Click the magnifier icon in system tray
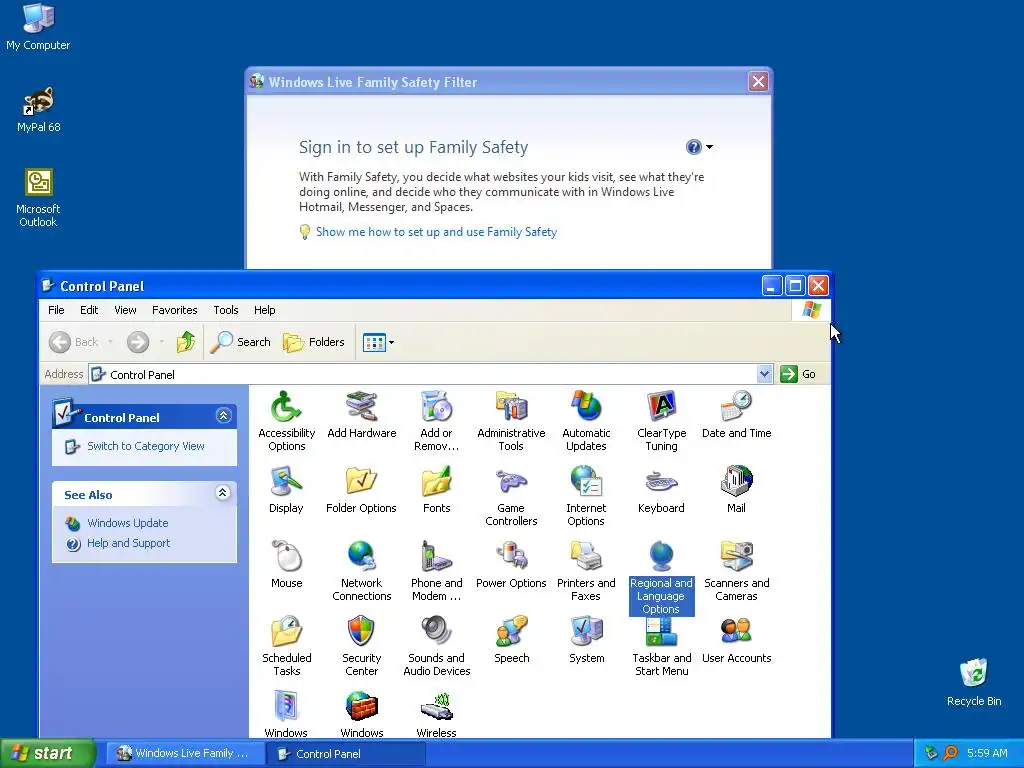The width and height of the screenshot is (1024, 768). (x=951, y=753)
